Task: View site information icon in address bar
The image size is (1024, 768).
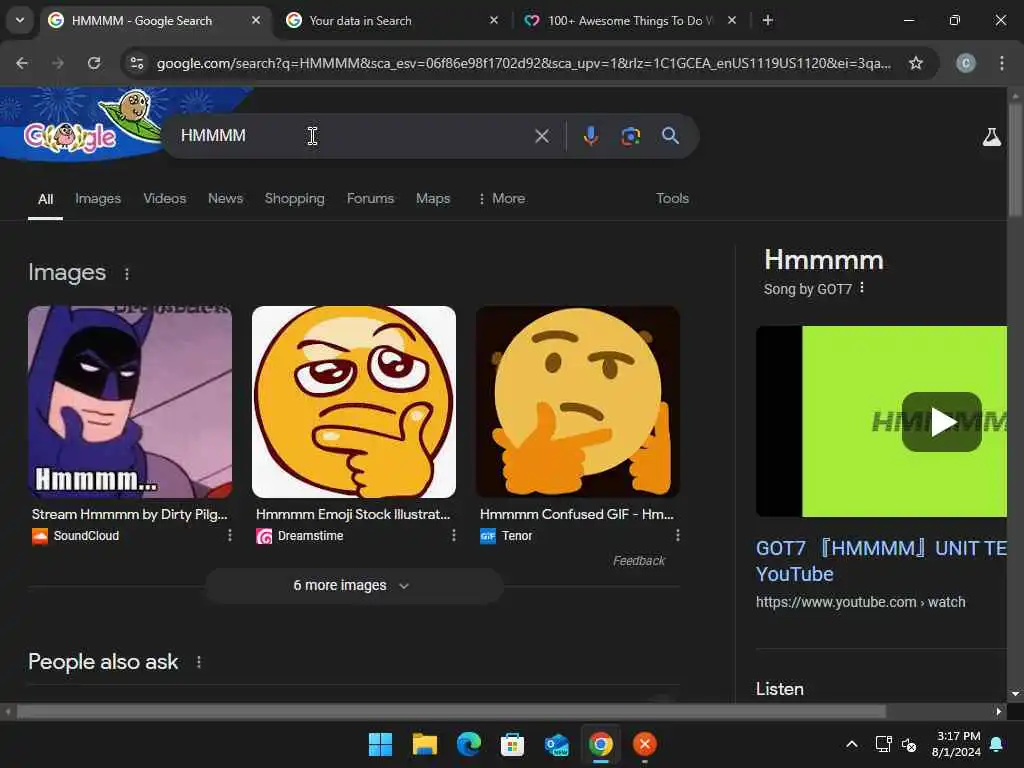Action: pyautogui.click(x=137, y=63)
